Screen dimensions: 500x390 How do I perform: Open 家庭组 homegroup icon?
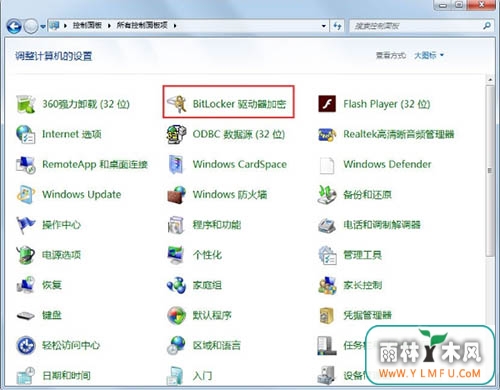(x=176, y=285)
